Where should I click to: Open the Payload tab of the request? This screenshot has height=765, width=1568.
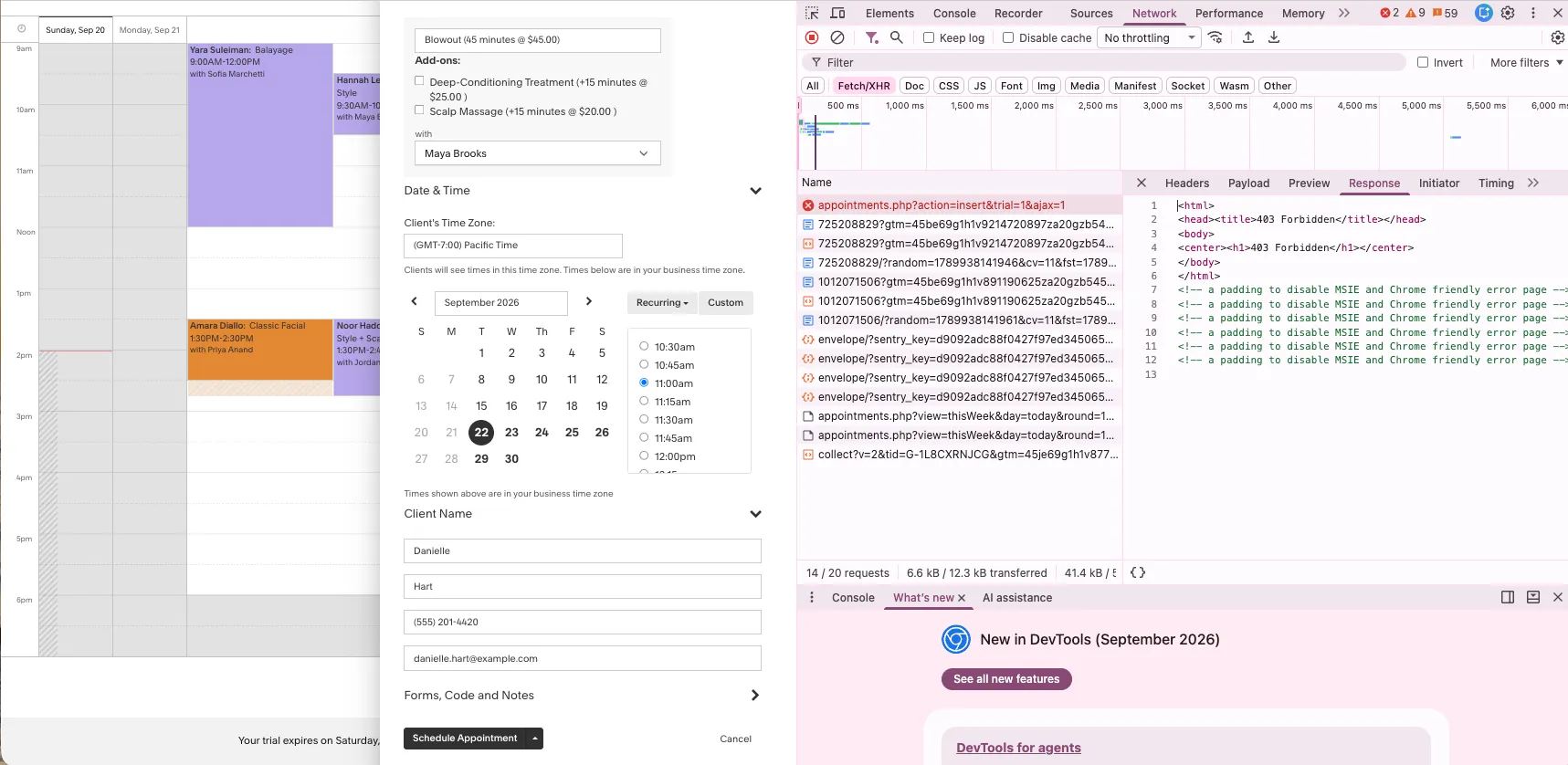pos(1248,183)
